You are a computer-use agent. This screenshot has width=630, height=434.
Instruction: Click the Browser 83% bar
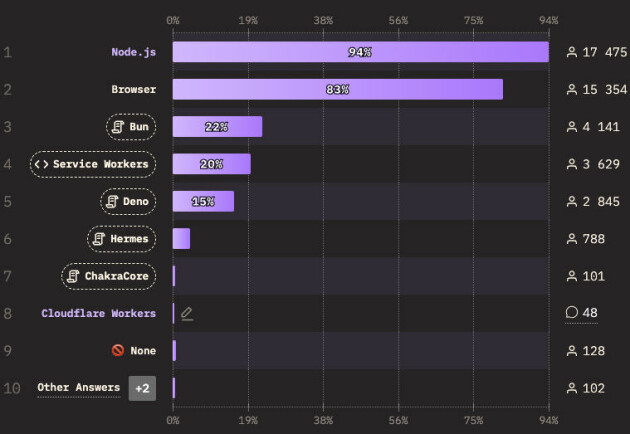tap(338, 89)
